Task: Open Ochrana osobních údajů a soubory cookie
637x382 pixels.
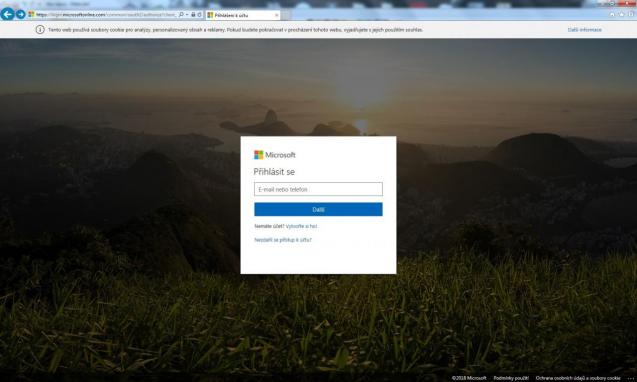Action: [578, 378]
